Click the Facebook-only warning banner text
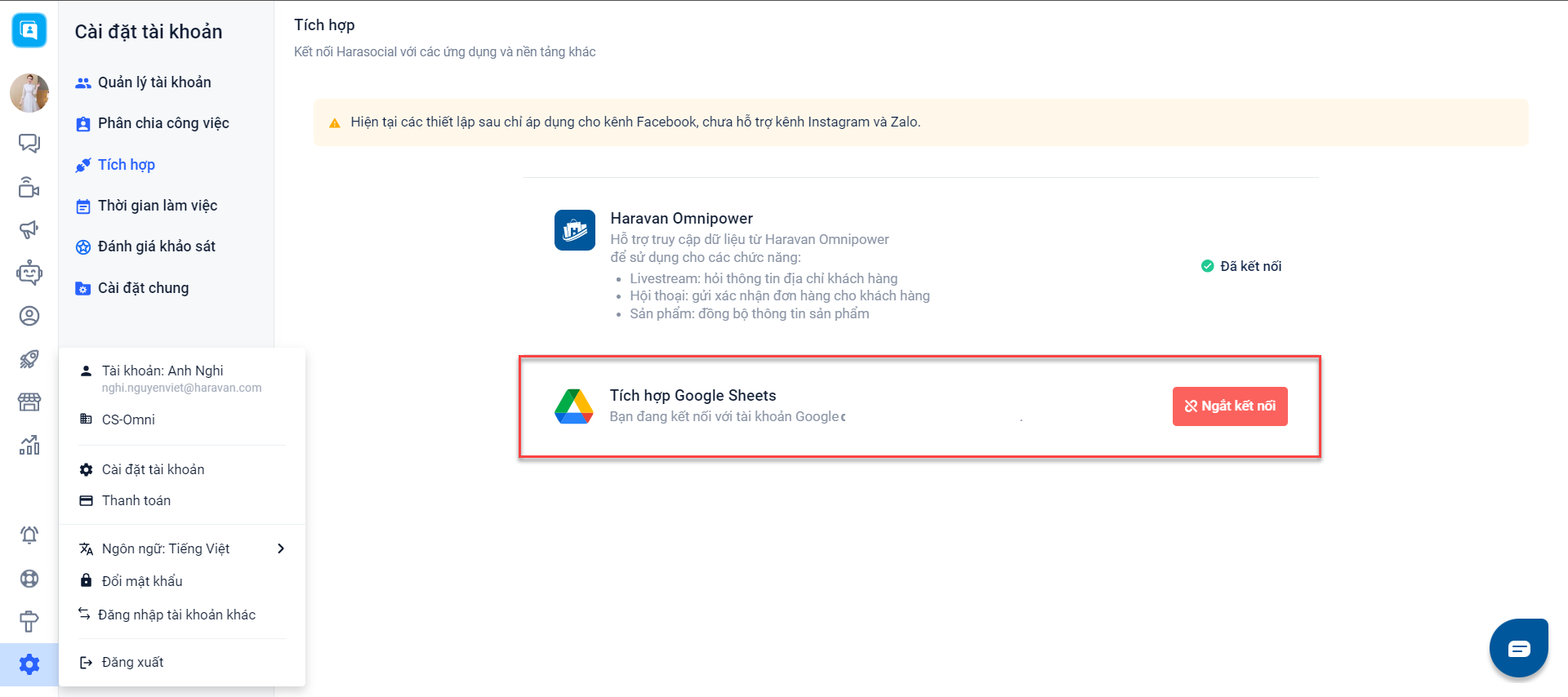The image size is (1568, 697). (x=635, y=122)
